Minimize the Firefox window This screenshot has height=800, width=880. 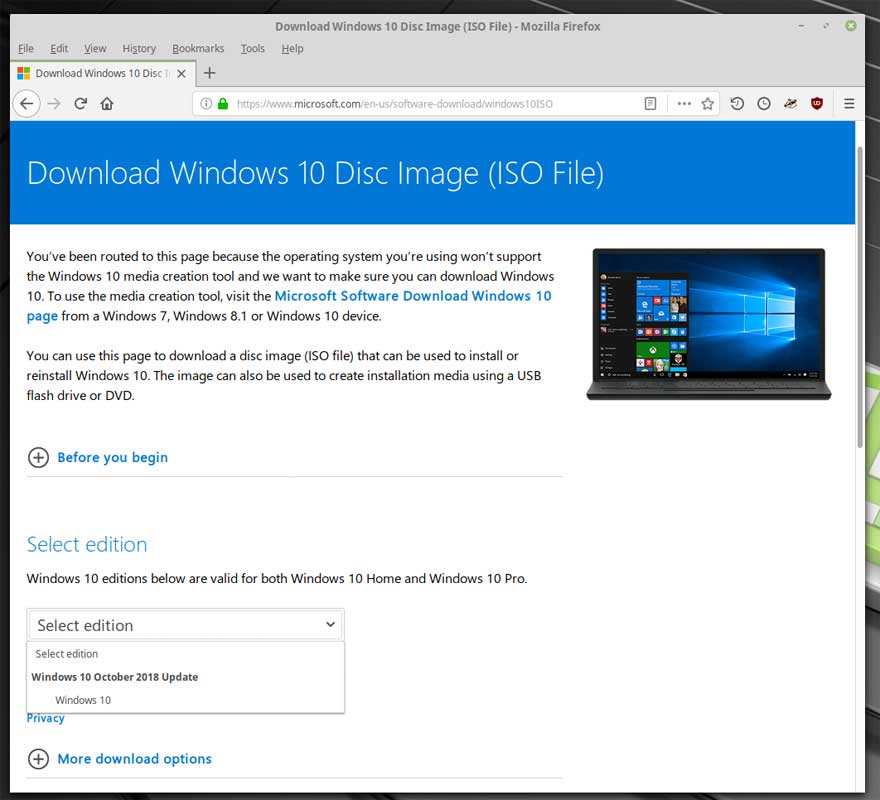click(801, 26)
